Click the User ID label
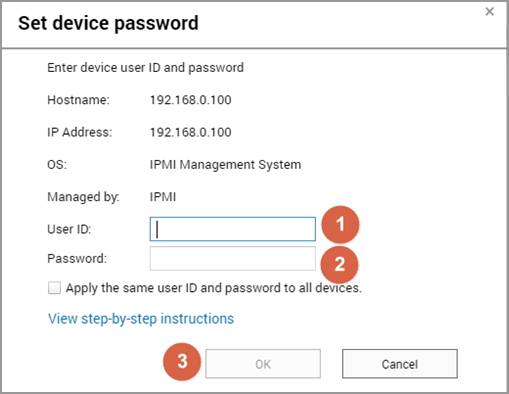 (x=69, y=229)
